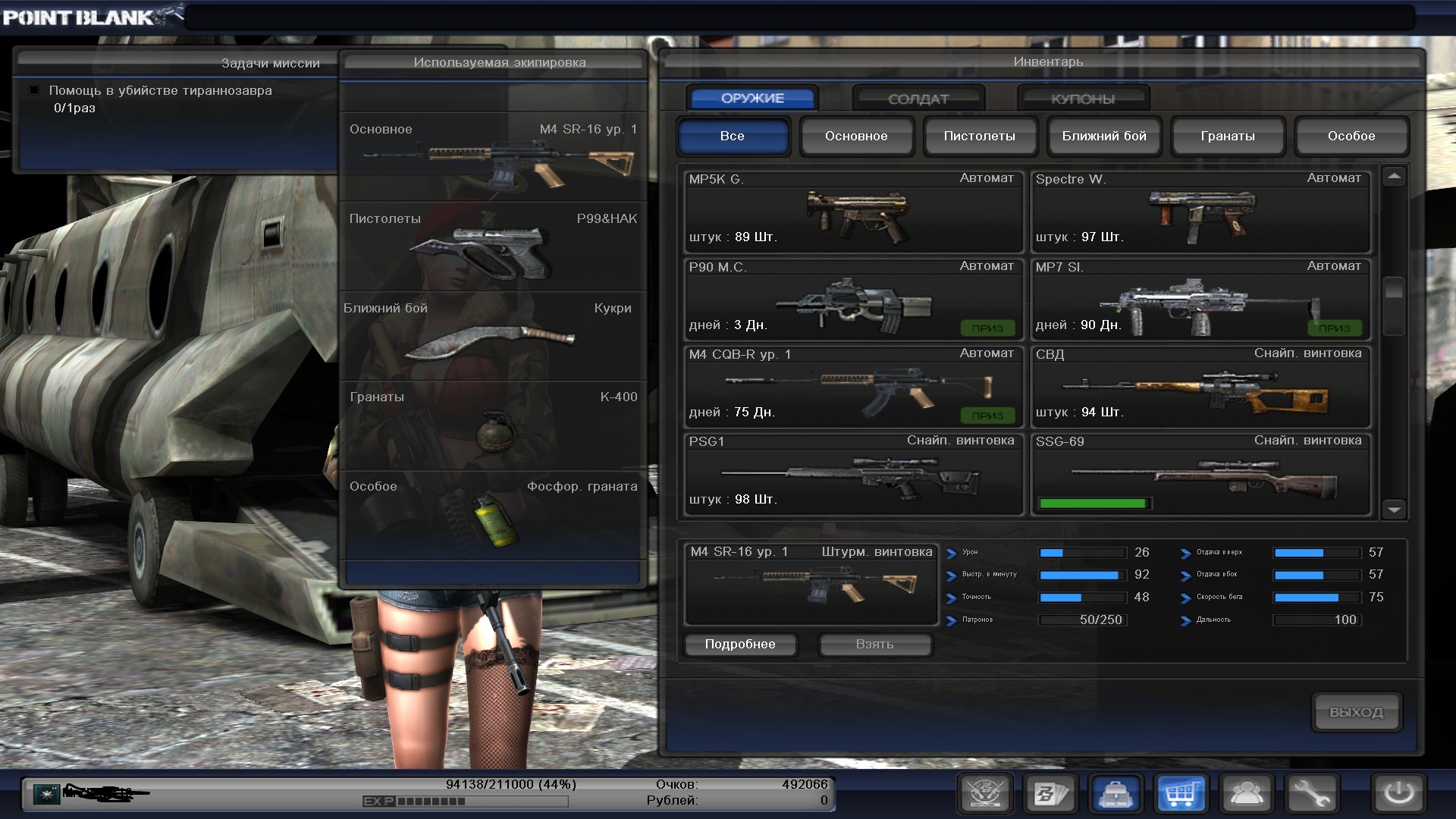This screenshot has width=1456, height=819.
Task: Select the P90 M.C. weapon card
Action: 853,300
